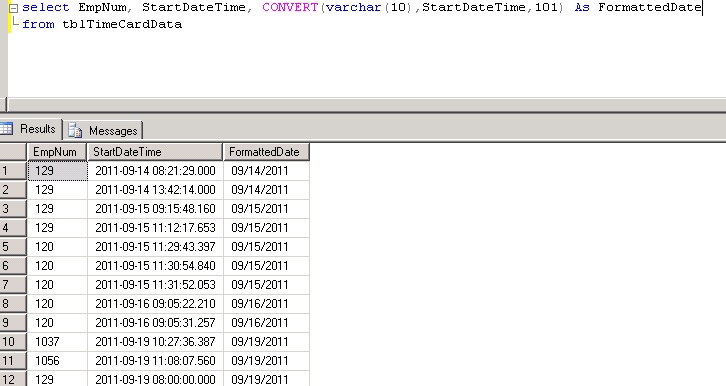The image size is (726, 386).
Task: Collapse the select query outline block
Action: click(x=13, y=8)
